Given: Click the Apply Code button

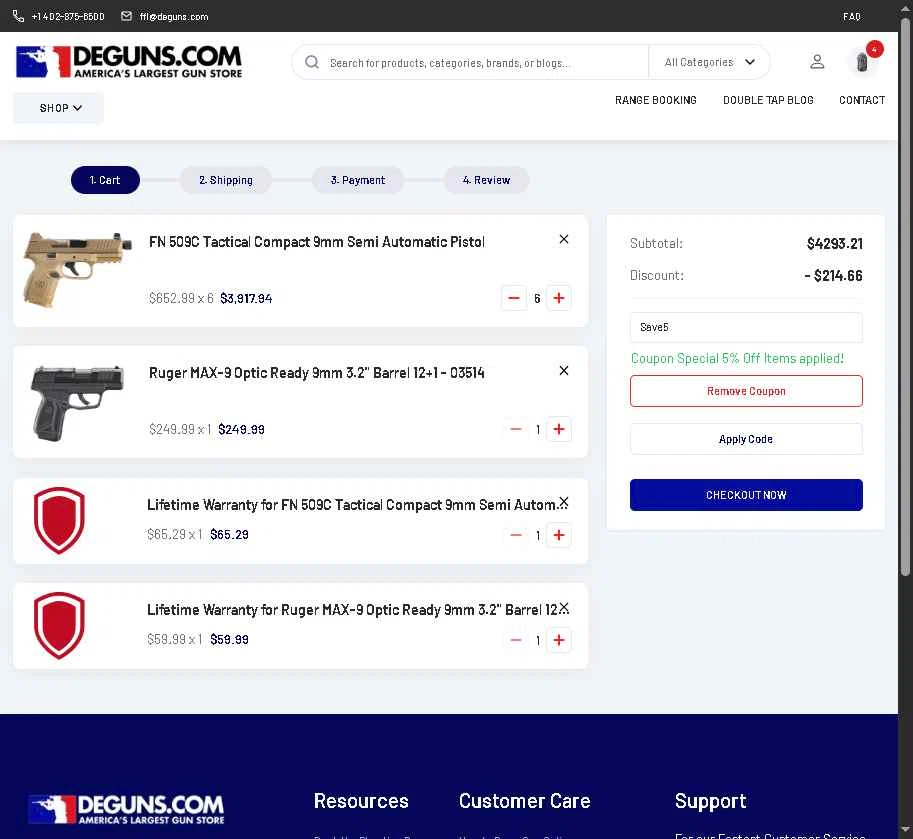Looking at the screenshot, I should click(746, 439).
